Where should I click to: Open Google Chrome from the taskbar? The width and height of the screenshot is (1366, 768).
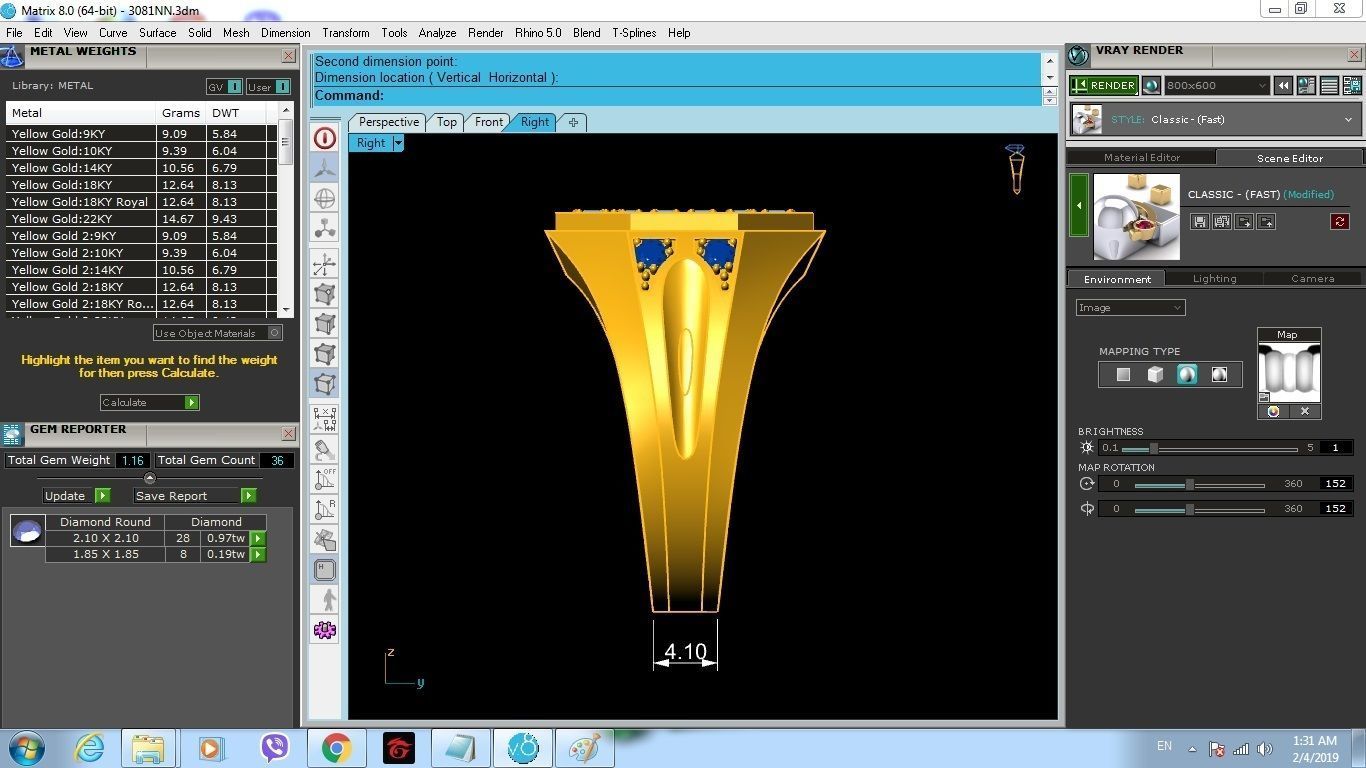337,748
